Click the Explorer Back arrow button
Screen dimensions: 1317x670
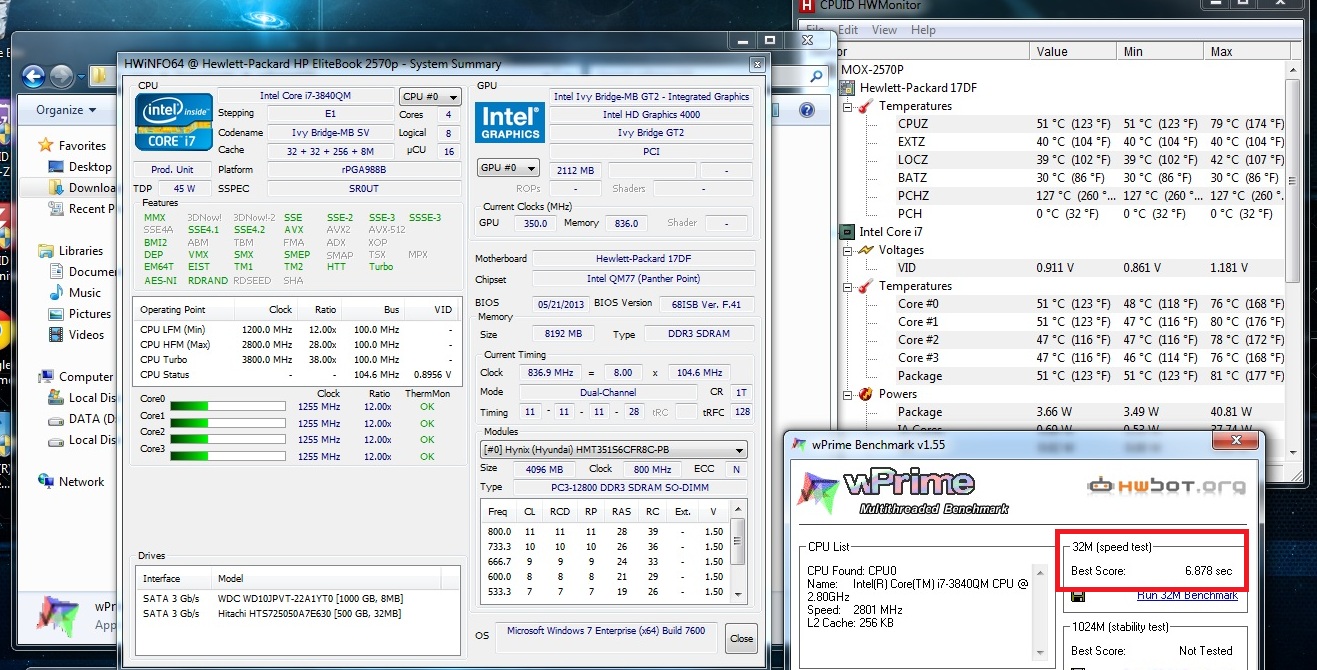(33, 76)
